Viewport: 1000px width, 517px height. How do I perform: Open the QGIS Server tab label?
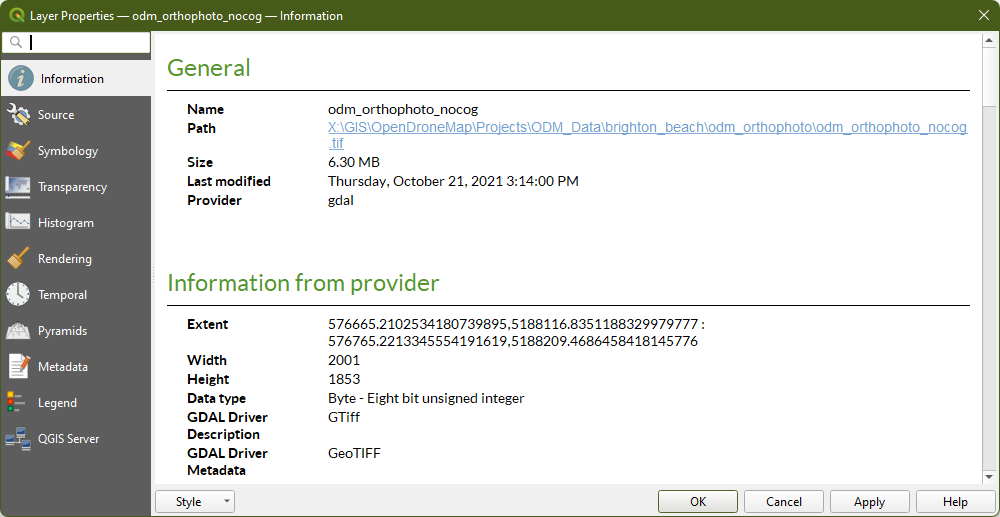click(x=68, y=439)
